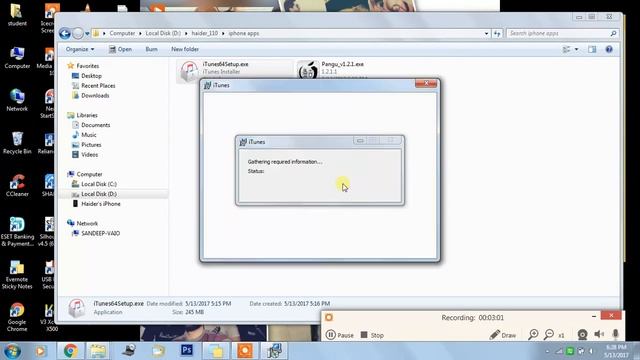Select the iTunes64Setup.exe file
The width and height of the screenshot is (640, 360).
[x=235, y=70]
